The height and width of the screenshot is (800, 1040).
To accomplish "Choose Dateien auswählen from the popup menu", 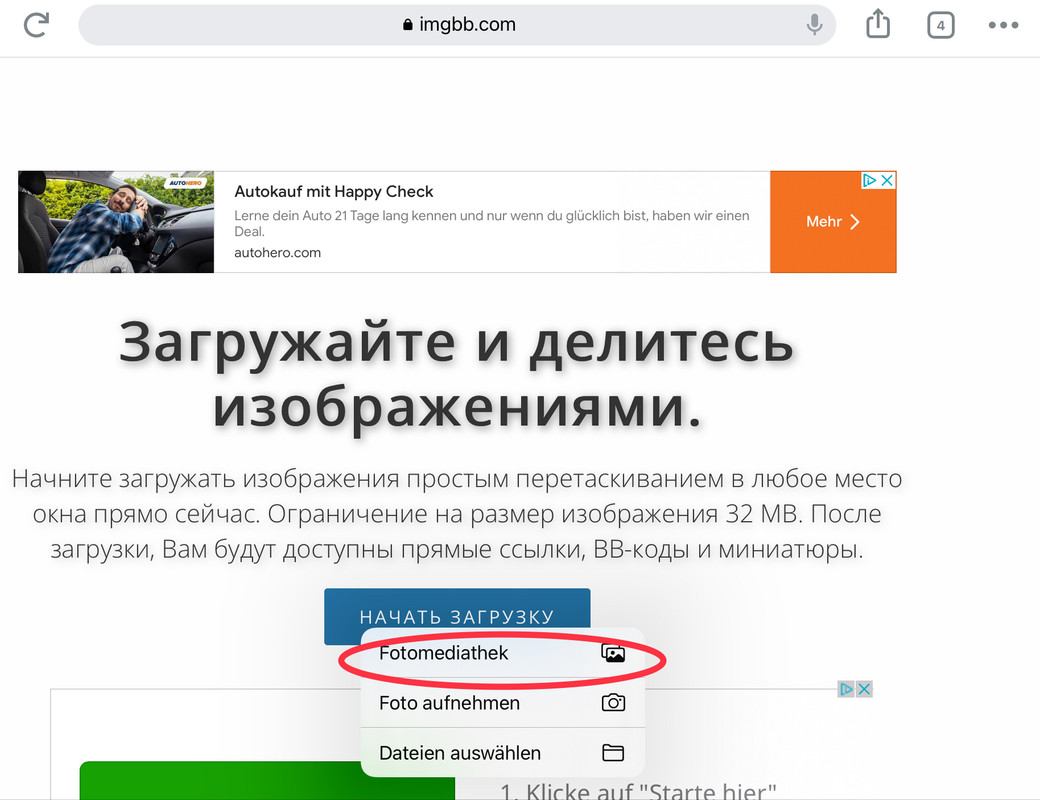I will 502,752.
